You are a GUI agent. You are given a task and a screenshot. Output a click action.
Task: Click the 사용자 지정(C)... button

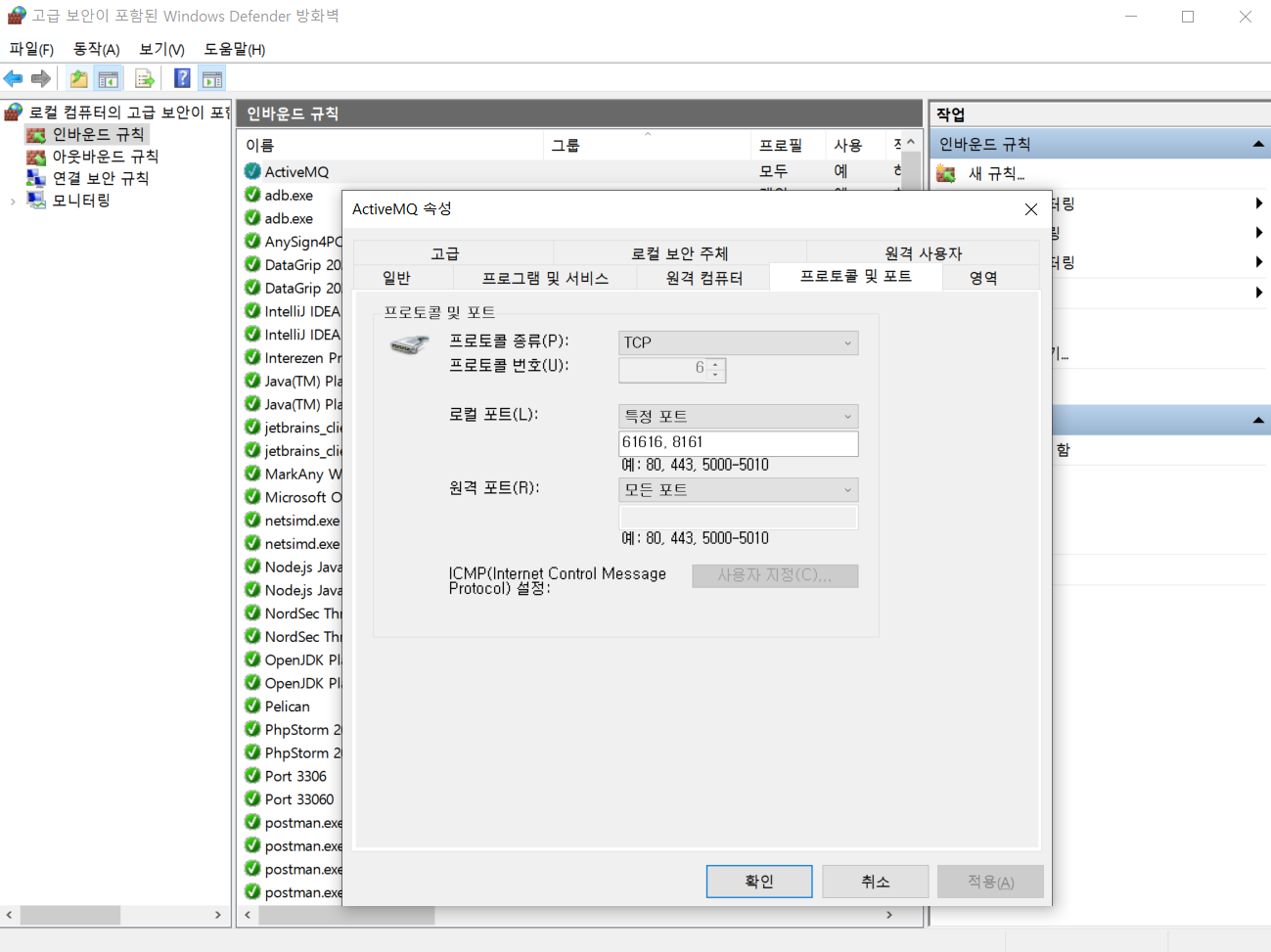tap(775, 575)
